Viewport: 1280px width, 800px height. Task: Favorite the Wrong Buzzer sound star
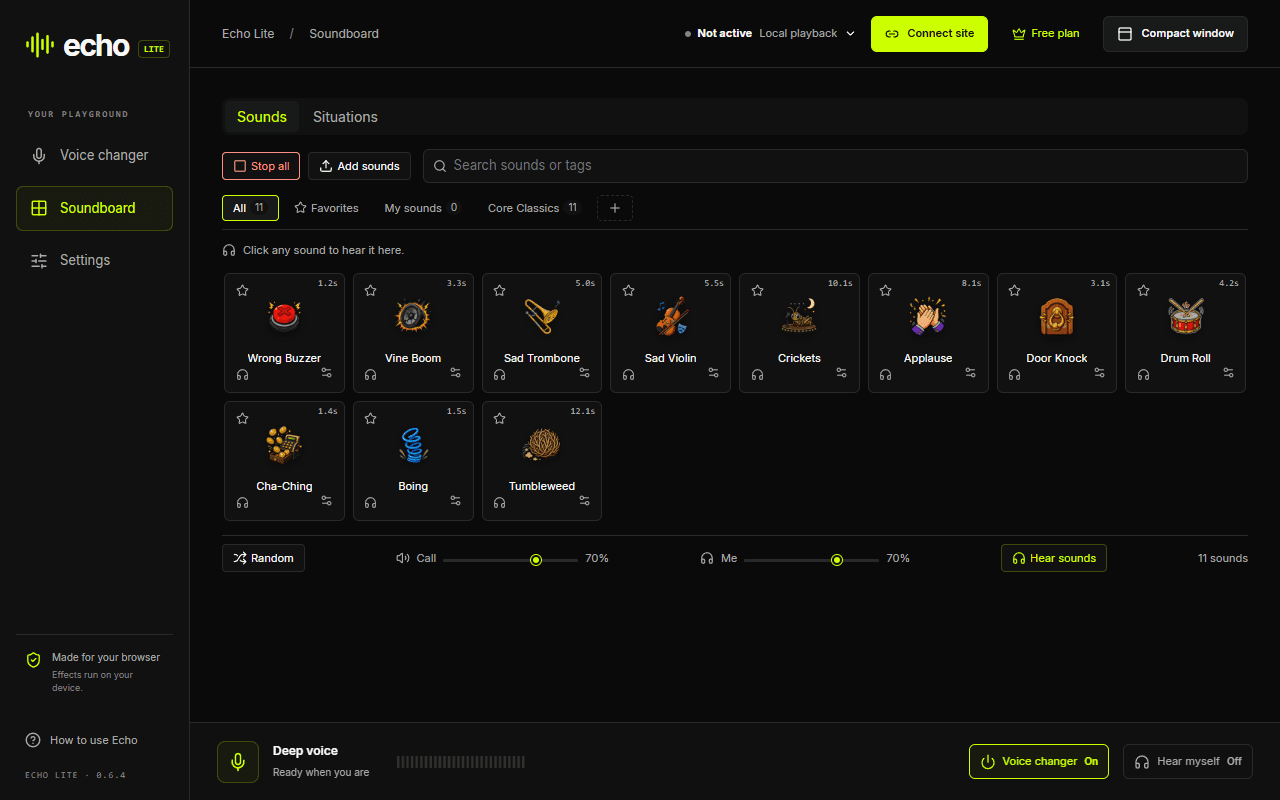(x=242, y=291)
